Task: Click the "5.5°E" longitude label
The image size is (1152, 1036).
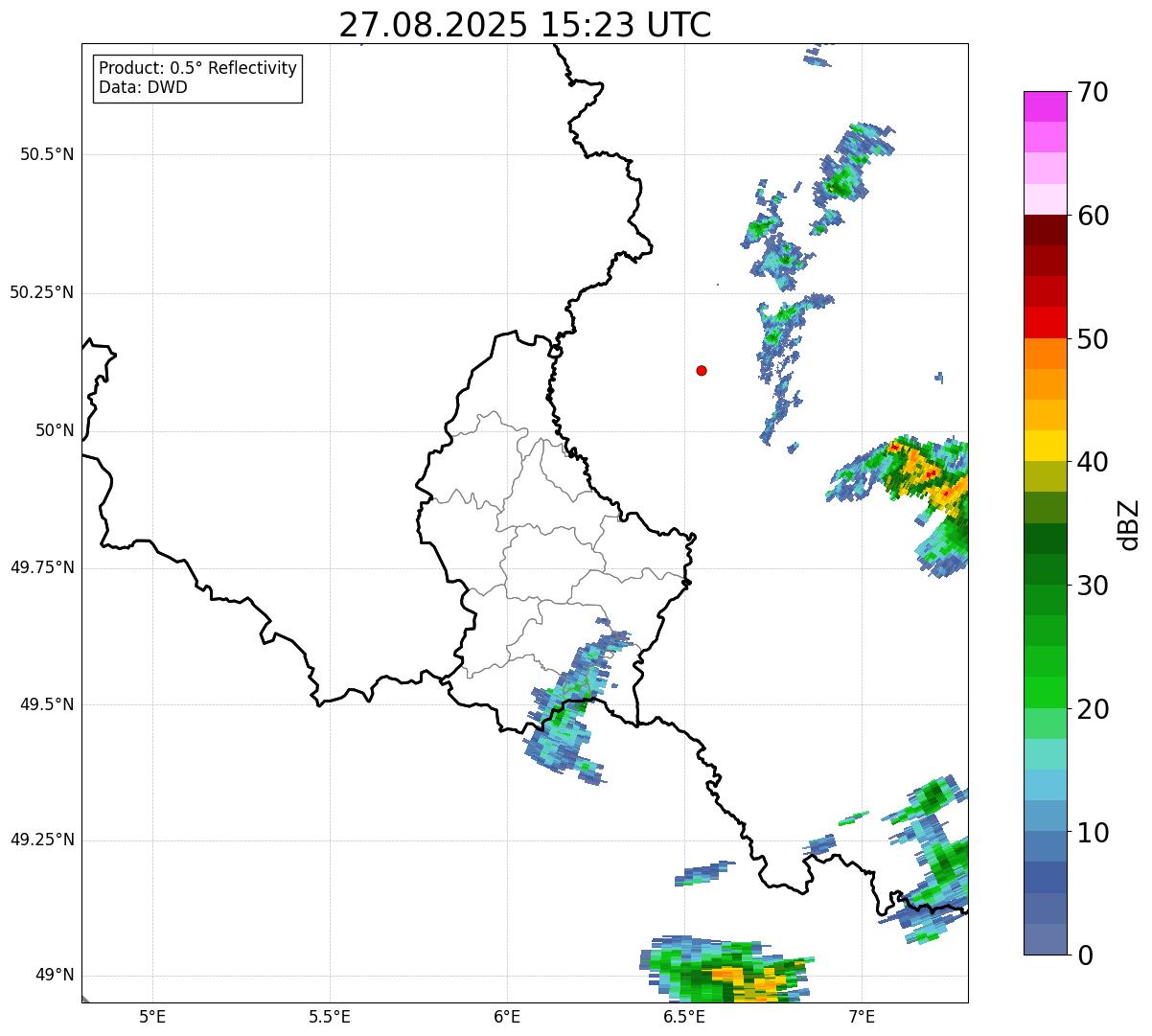Action: click(x=330, y=1017)
